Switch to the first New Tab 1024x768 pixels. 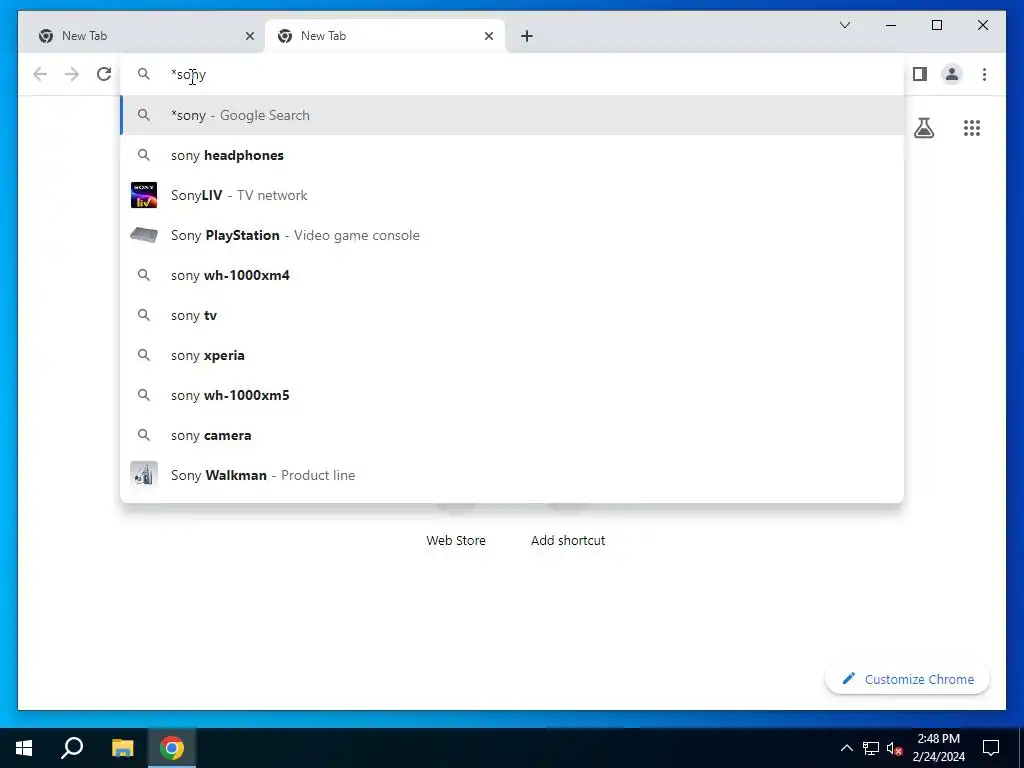coord(145,36)
